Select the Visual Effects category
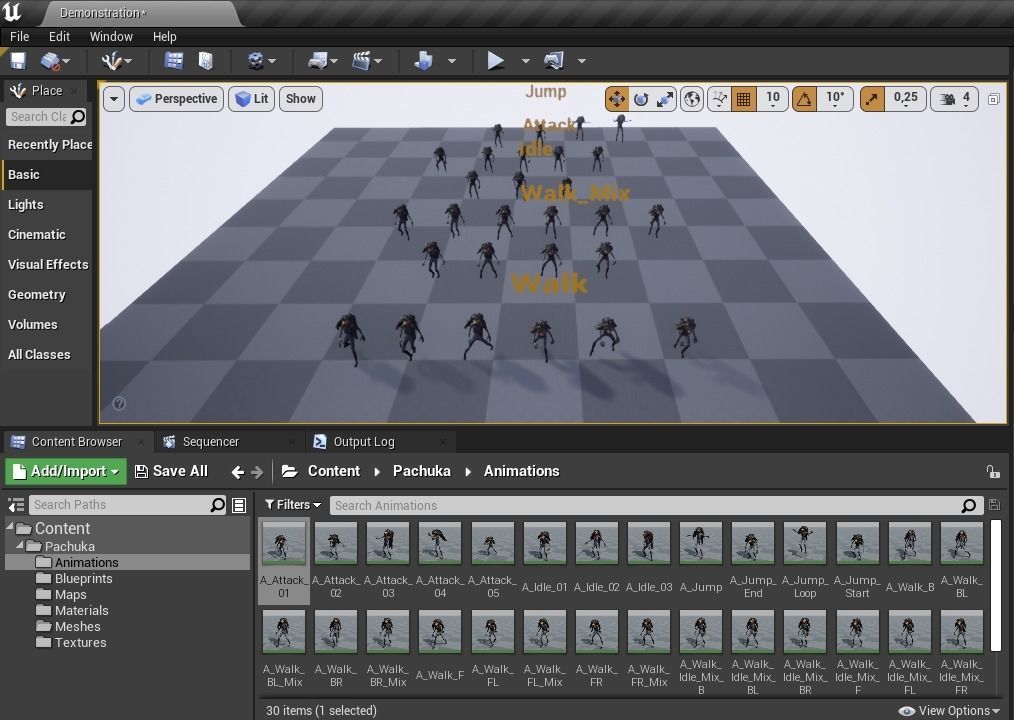 coord(48,265)
